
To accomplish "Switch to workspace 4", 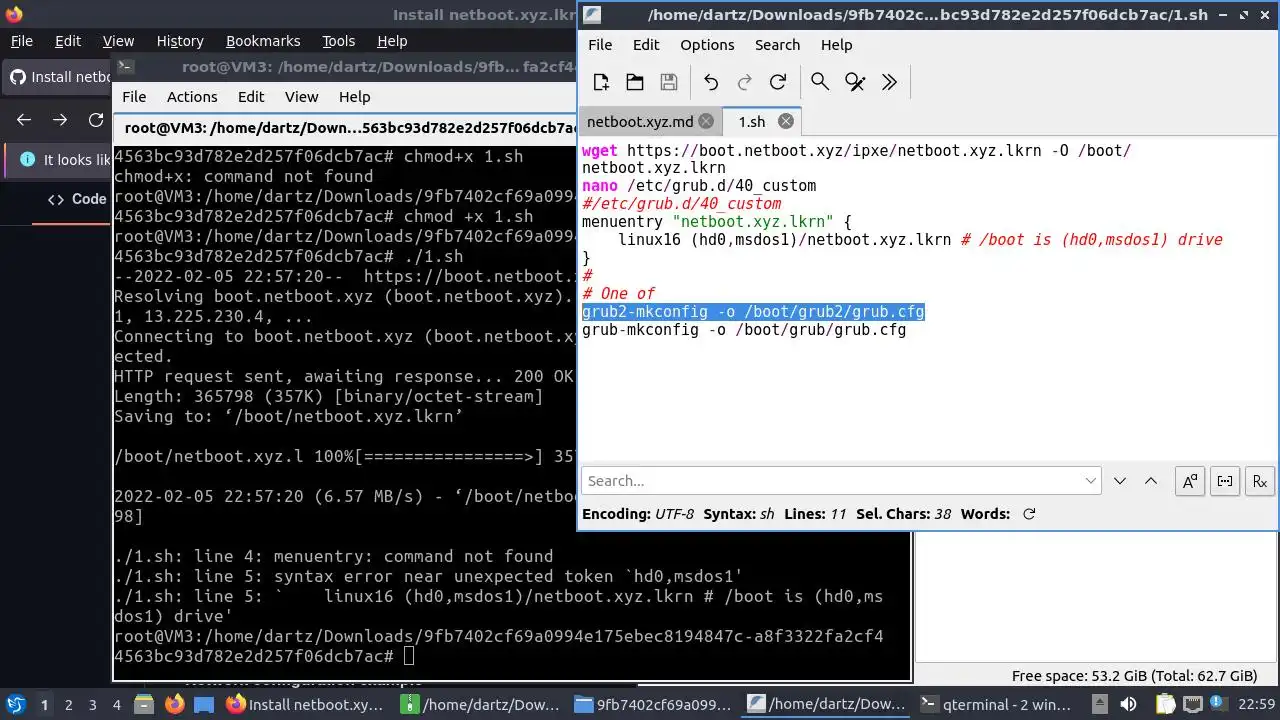I will [116, 705].
